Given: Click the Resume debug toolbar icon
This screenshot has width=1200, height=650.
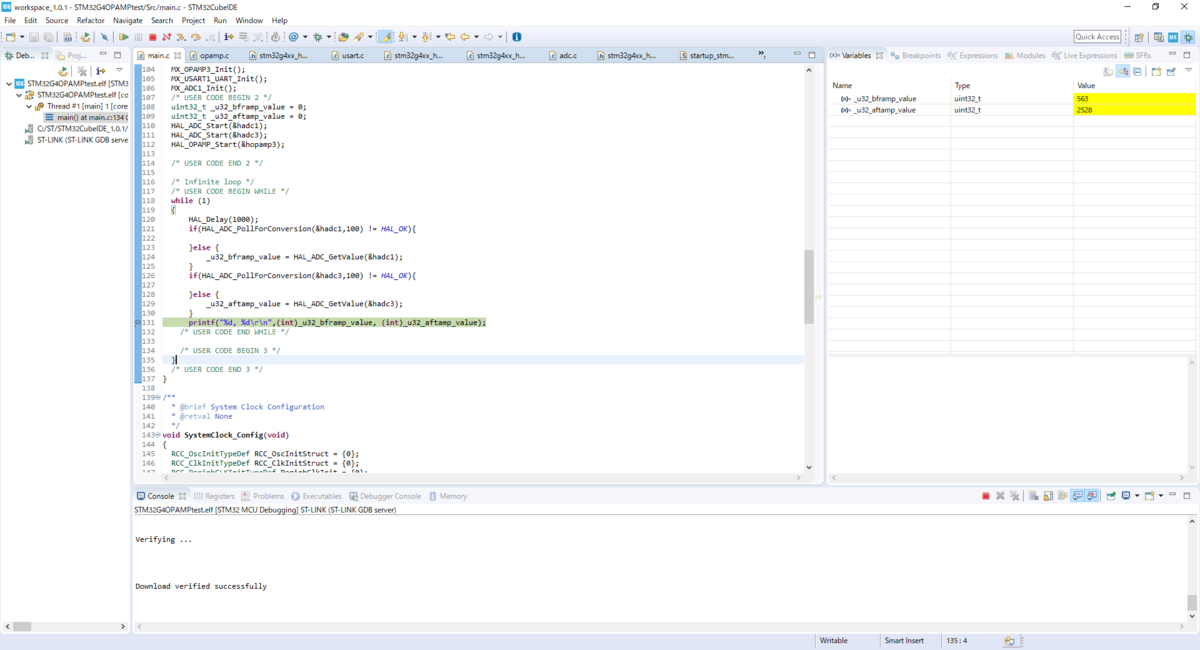Looking at the screenshot, I should click(124, 37).
